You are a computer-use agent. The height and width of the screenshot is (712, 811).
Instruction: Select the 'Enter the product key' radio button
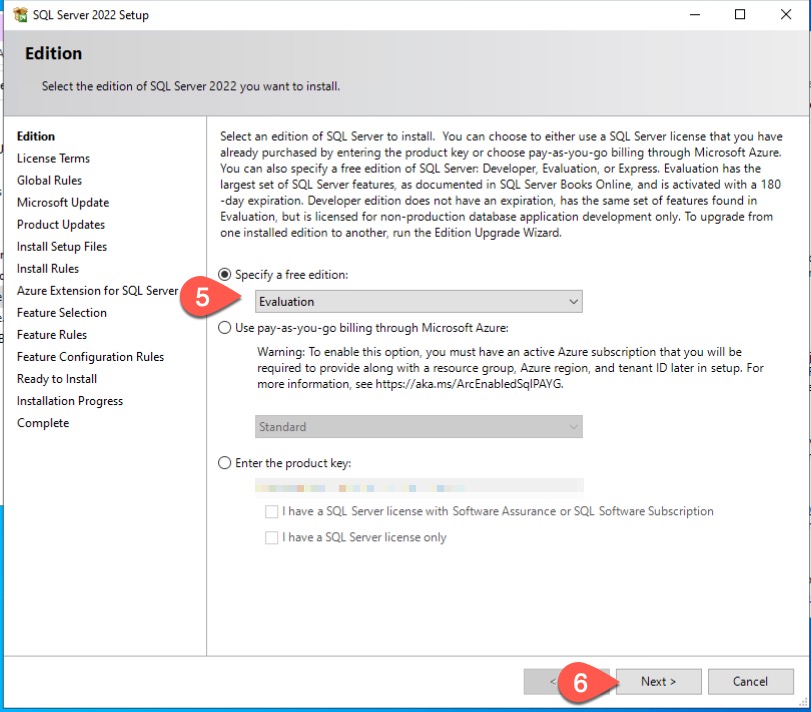coord(224,463)
